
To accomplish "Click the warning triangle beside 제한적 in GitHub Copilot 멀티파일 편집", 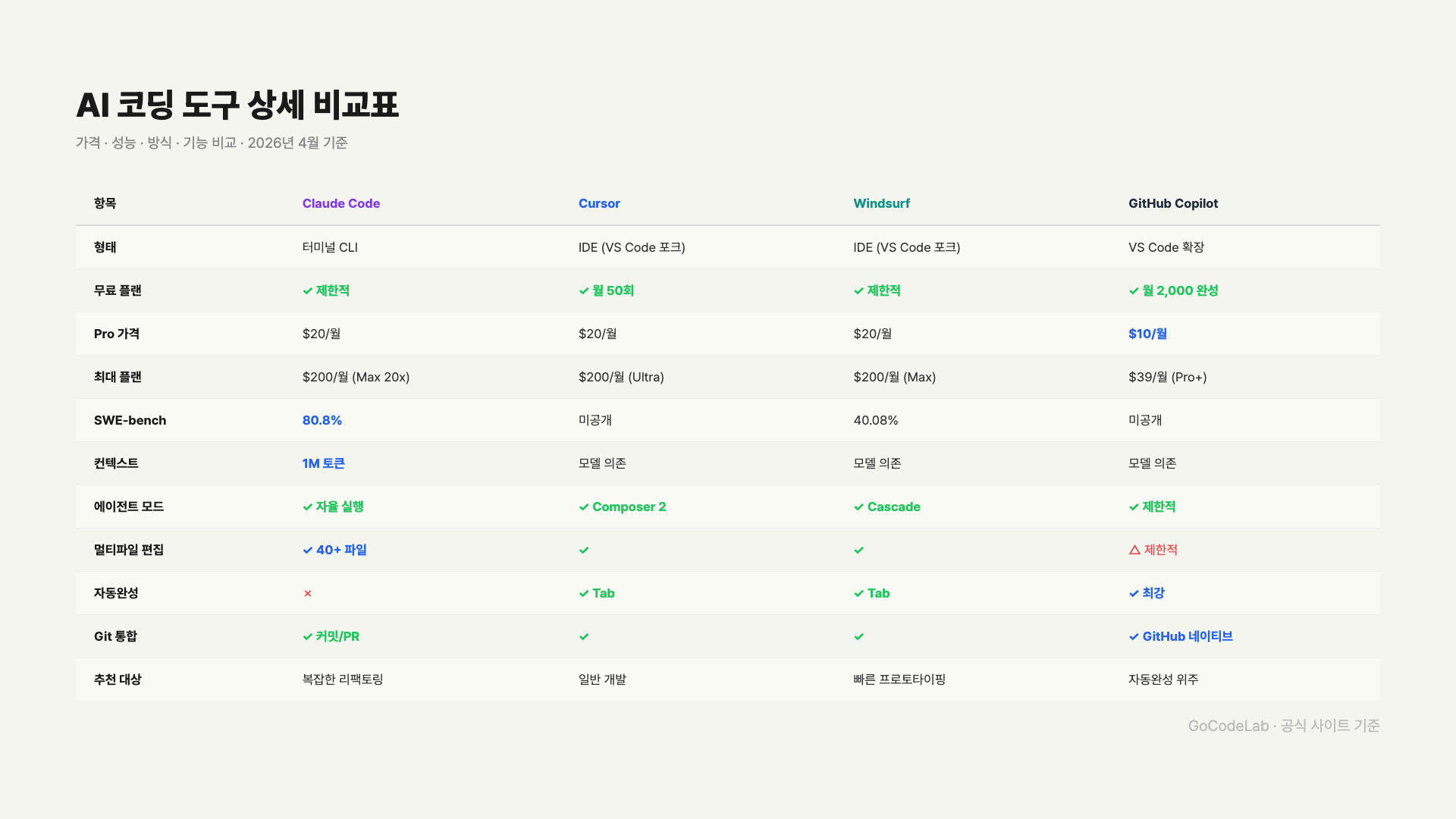I will click(1134, 550).
